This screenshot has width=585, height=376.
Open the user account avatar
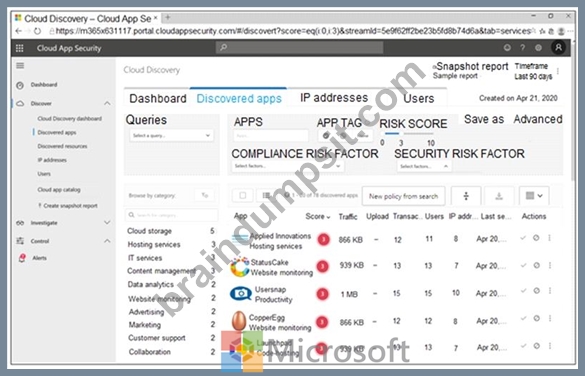[x=559, y=47]
